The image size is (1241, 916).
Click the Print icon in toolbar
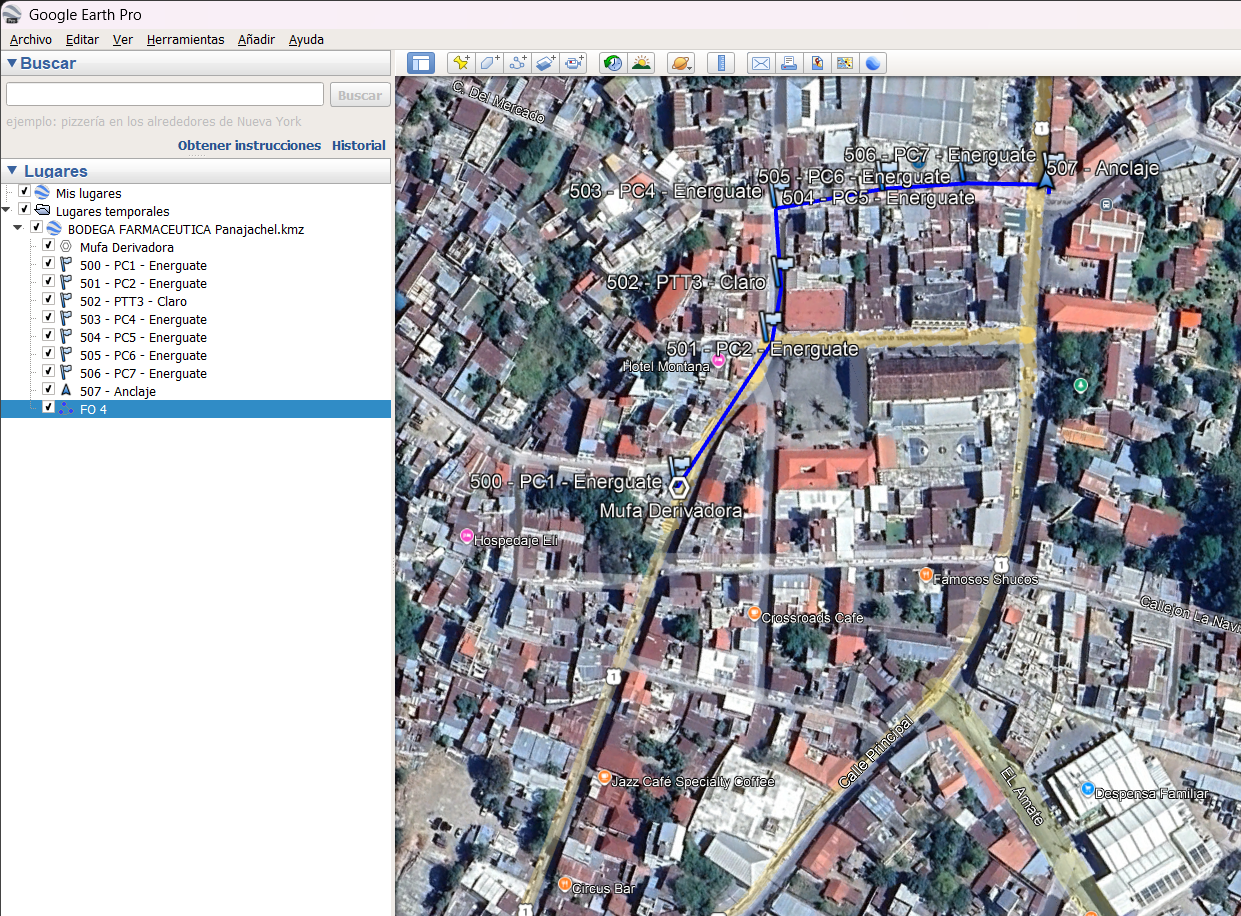pyautogui.click(x=789, y=63)
